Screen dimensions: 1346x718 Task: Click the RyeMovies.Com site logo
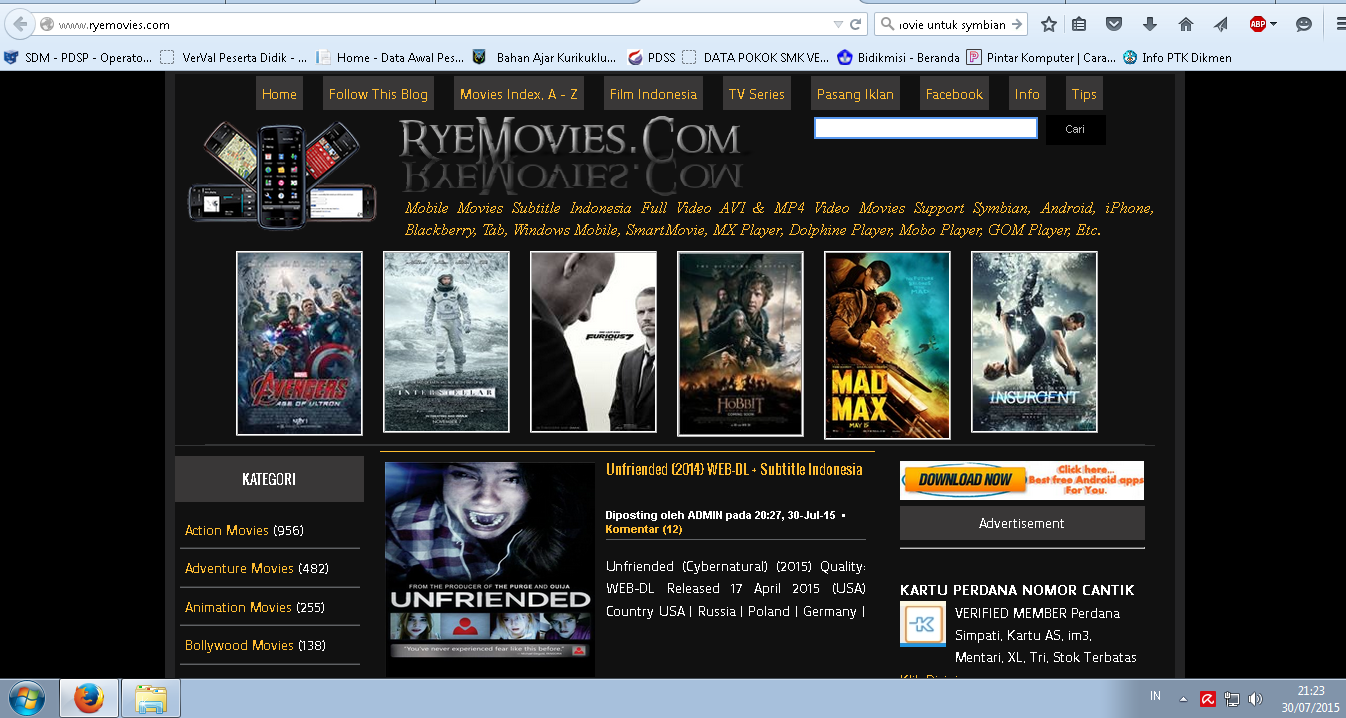(570, 153)
